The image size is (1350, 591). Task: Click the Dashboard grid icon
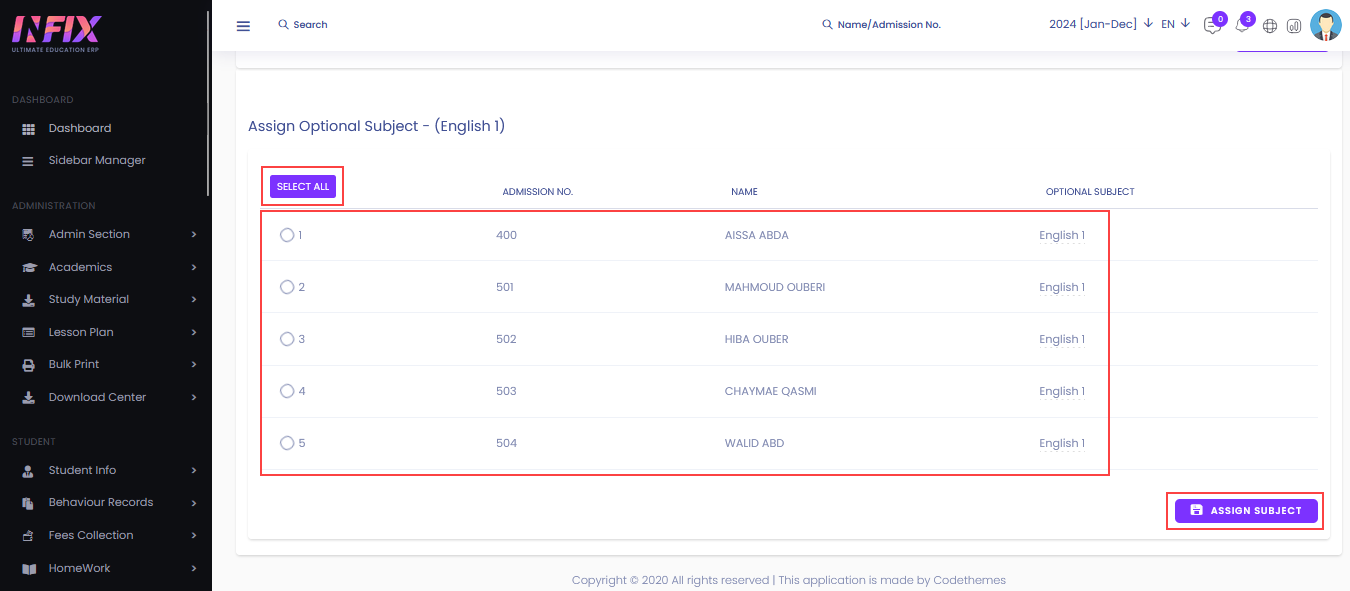29,129
